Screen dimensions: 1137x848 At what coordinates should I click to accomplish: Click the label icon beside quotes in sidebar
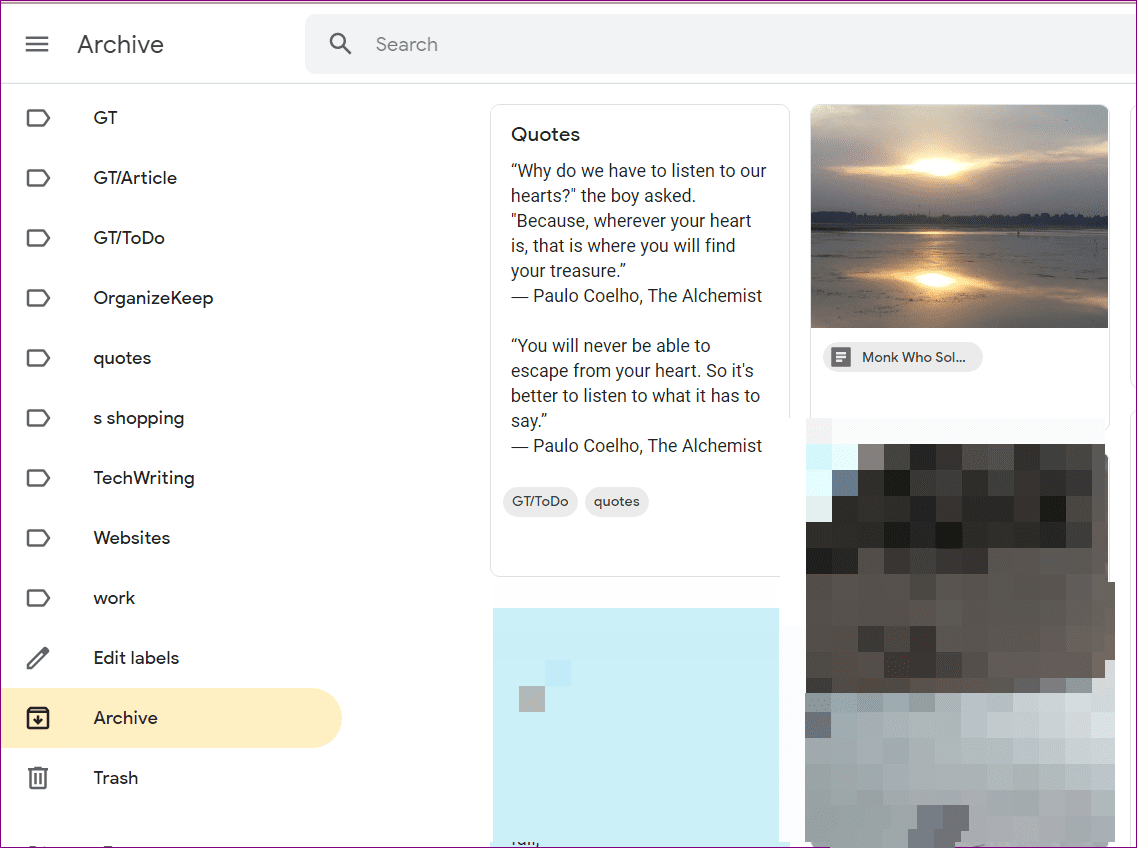point(38,358)
